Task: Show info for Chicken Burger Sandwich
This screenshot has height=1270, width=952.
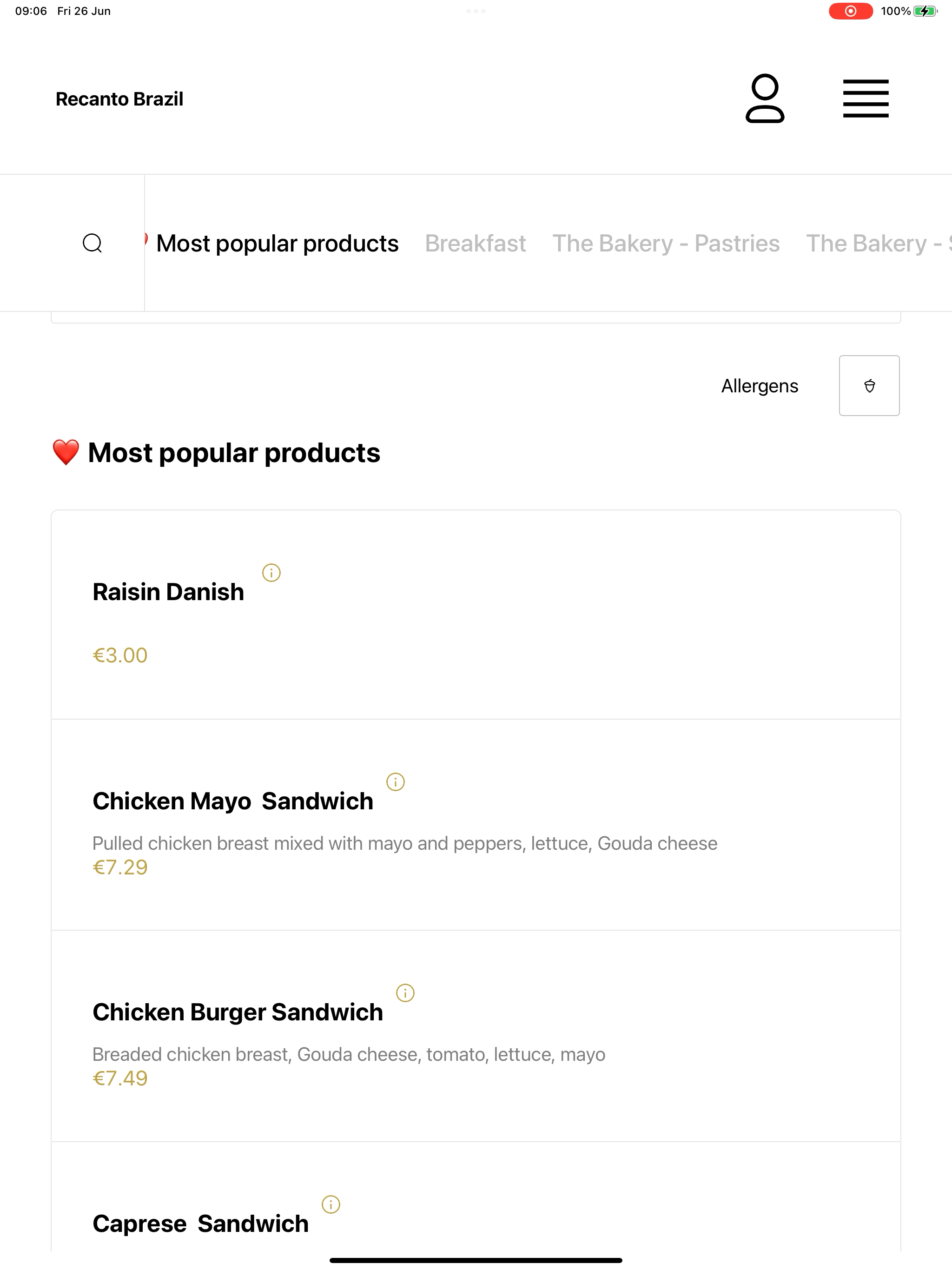Action: (405, 992)
